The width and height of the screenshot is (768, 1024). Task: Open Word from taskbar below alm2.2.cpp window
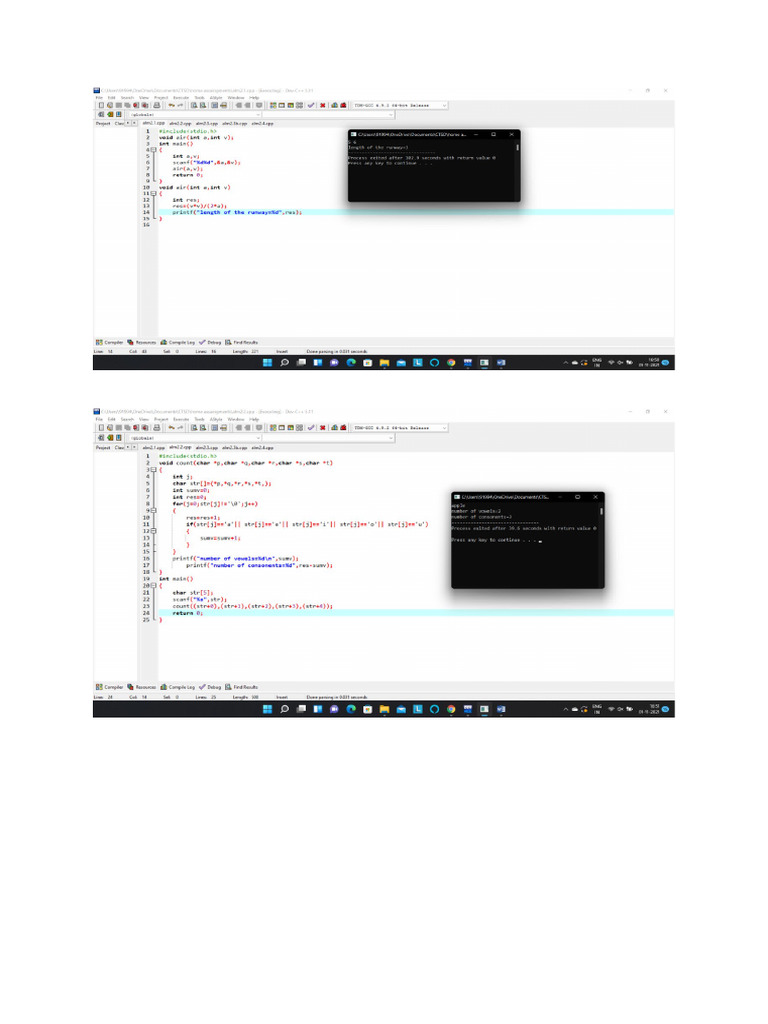[x=501, y=709]
